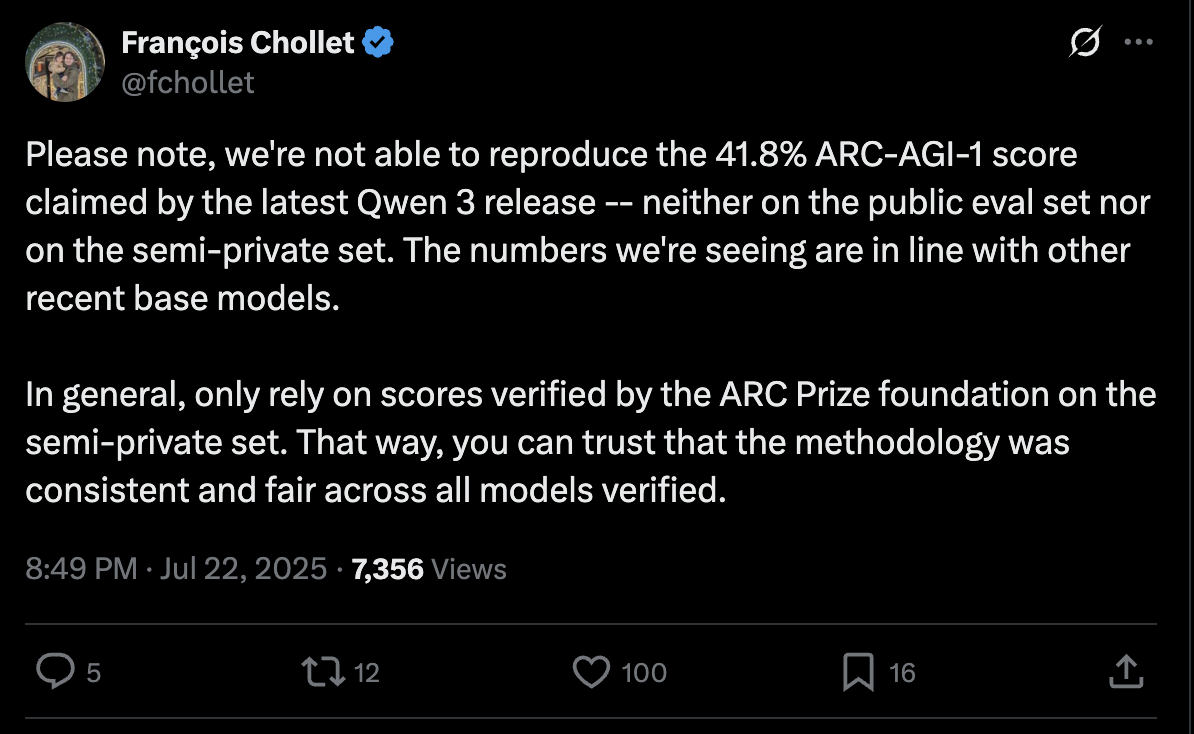Click the bookmark count of 16
Viewport: 1194px width, 734px height.
coord(902,673)
